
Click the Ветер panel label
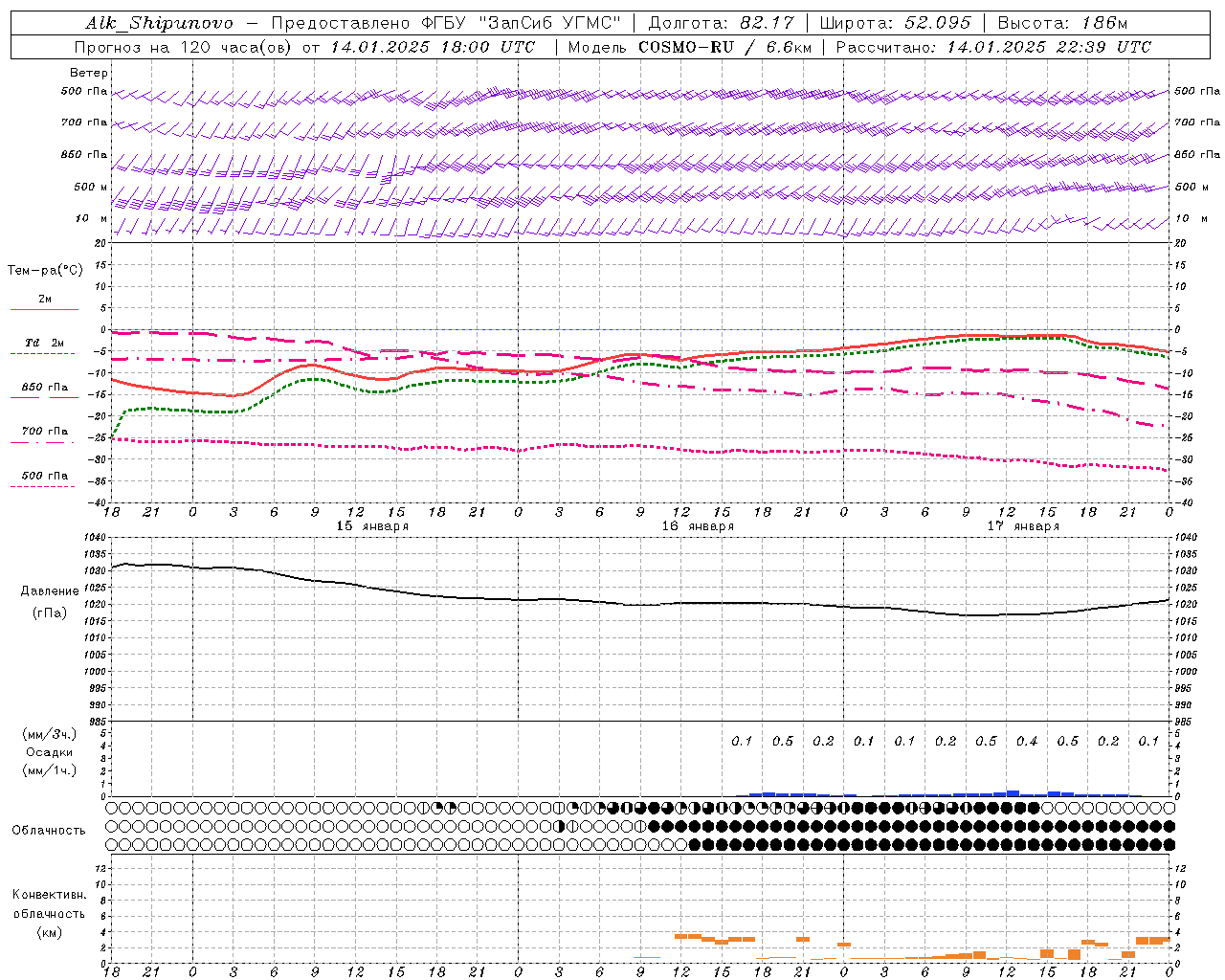89,73
